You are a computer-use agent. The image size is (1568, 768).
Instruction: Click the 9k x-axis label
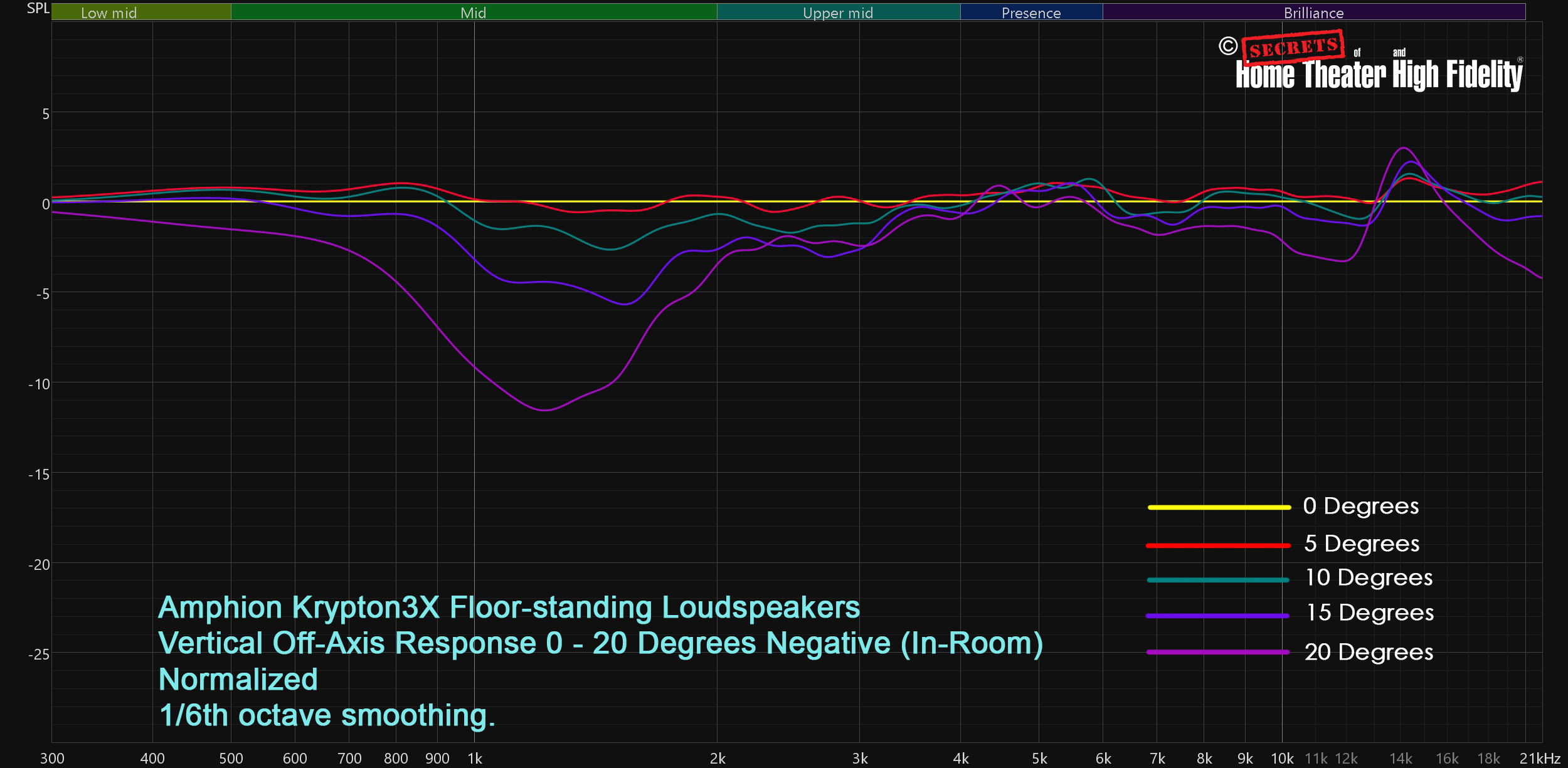(x=1245, y=759)
